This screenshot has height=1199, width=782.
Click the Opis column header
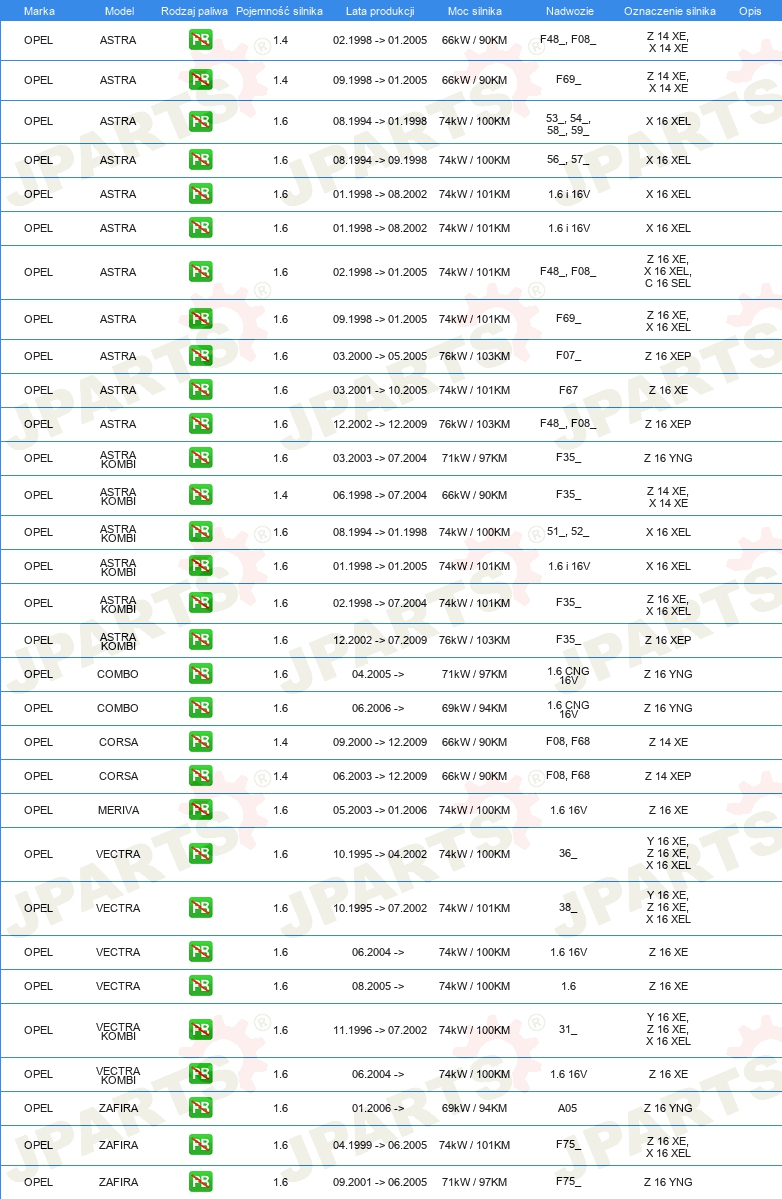click(x=750, y=11)
